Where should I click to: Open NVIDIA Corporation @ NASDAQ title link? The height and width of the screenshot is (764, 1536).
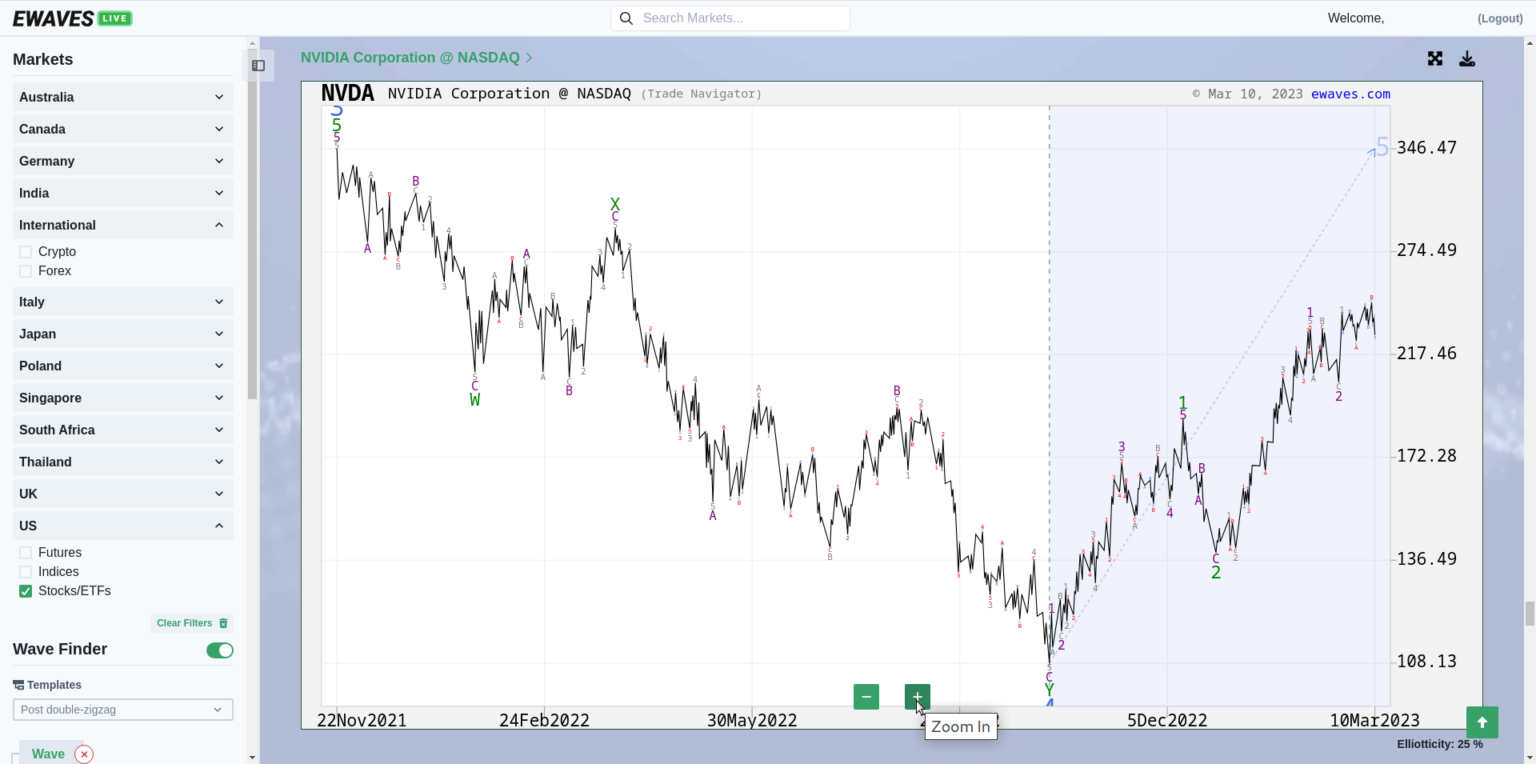[410, 58]
